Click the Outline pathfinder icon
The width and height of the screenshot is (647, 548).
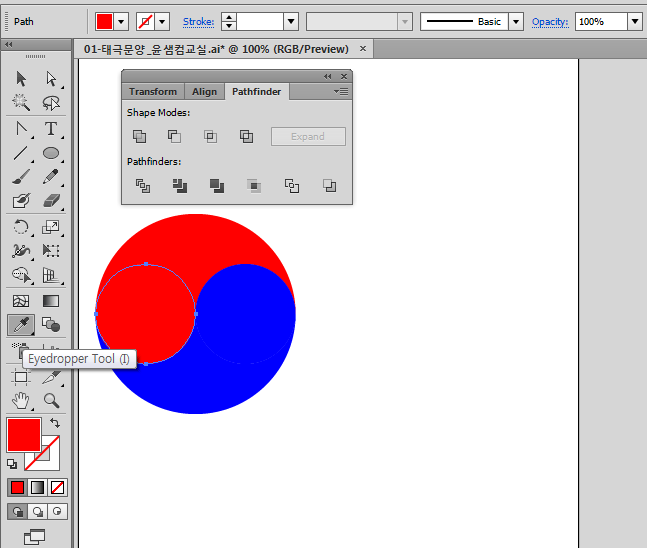click(292, 186)
